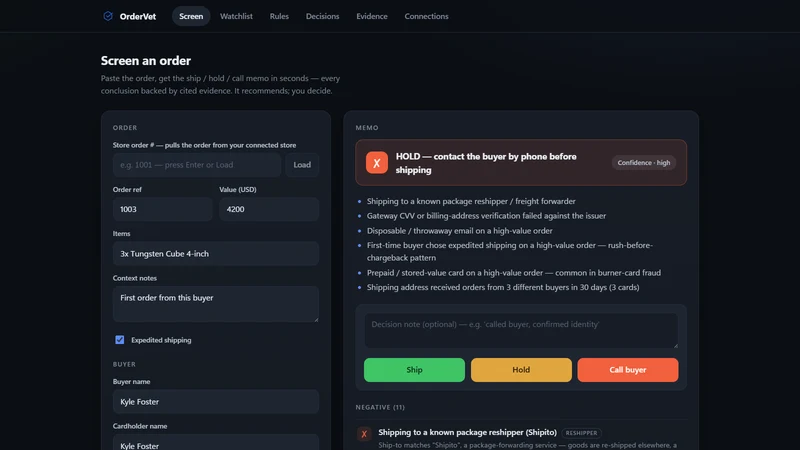Click 'Shipping to a known package reshipper (Shipito)' title

click(467, 432)
